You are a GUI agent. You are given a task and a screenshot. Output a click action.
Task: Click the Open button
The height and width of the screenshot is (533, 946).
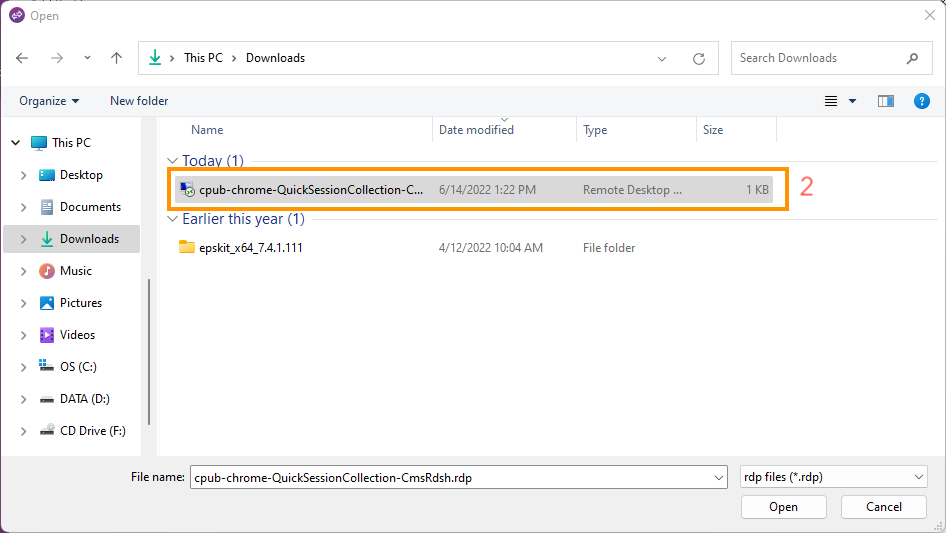point(783,507)
